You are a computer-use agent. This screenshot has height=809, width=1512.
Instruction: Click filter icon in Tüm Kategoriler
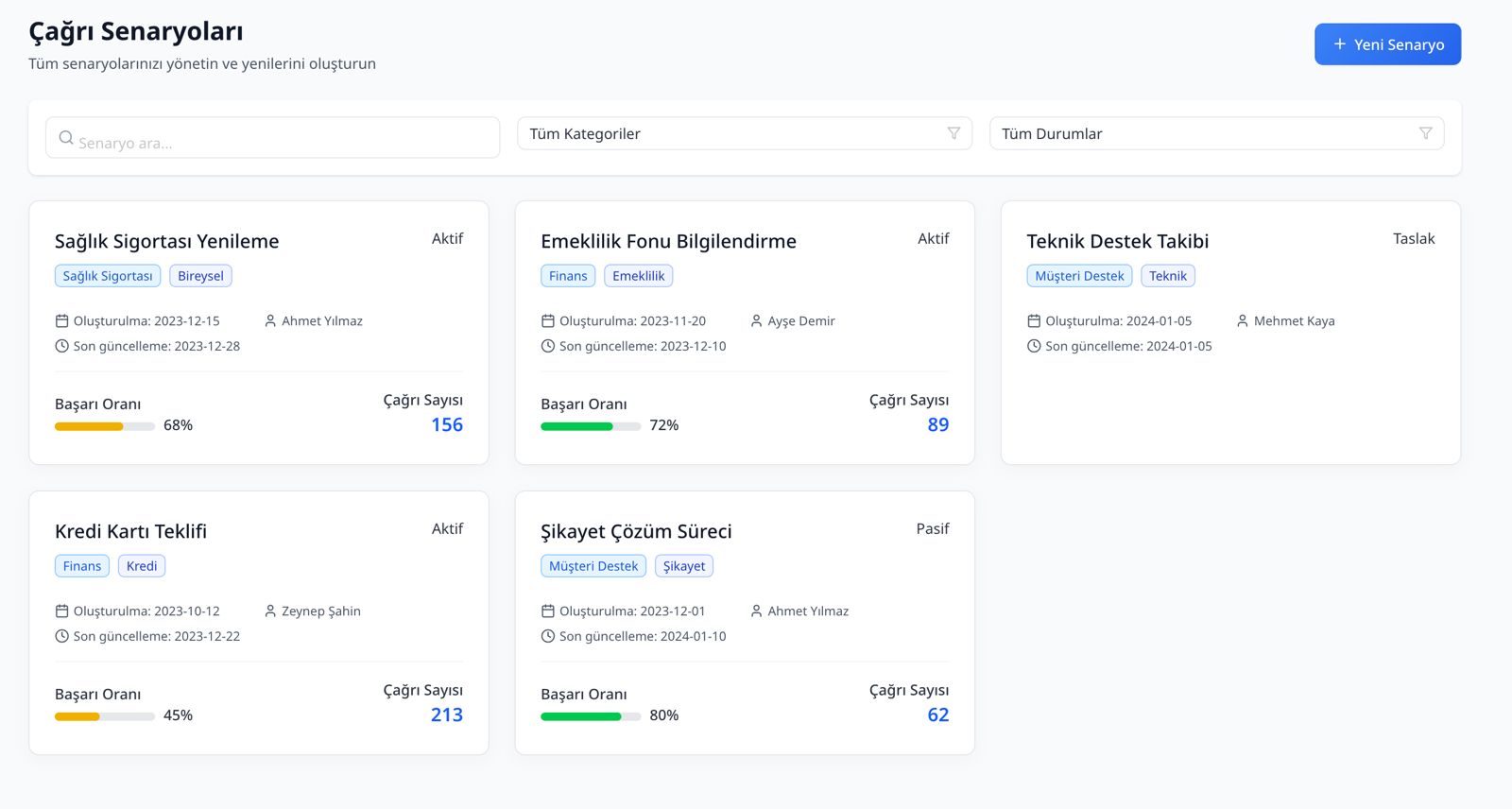point(954,133)
